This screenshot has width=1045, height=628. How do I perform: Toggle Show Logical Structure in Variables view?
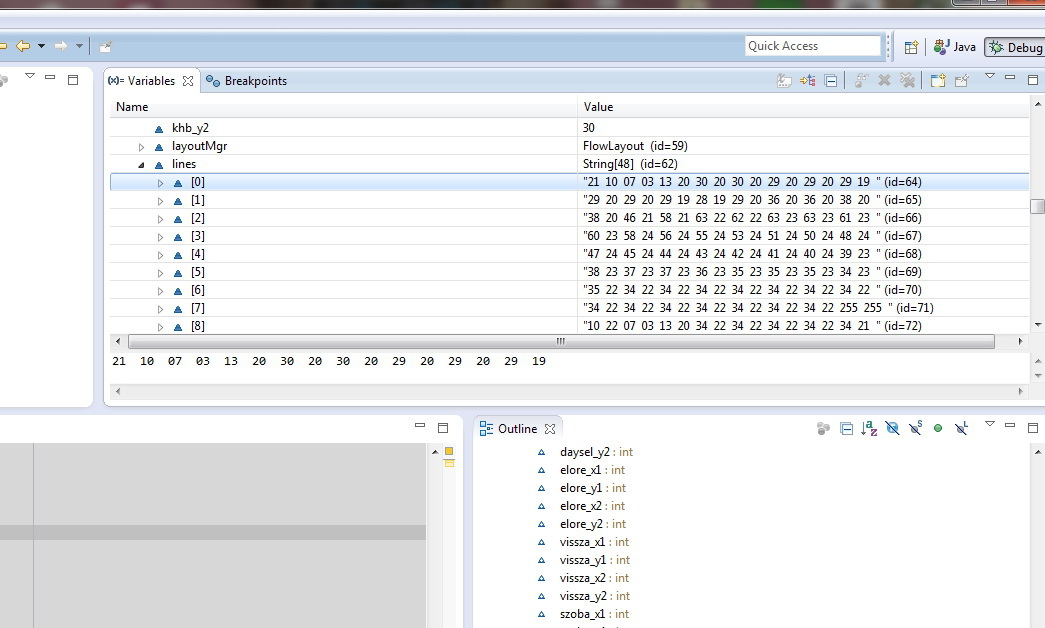808,81
